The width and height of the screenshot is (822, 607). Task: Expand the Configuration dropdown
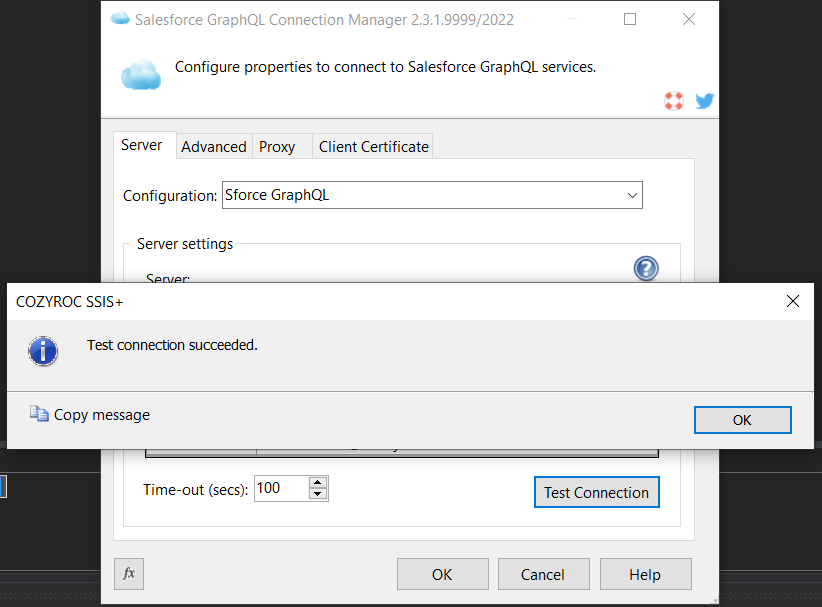point(632,195)
